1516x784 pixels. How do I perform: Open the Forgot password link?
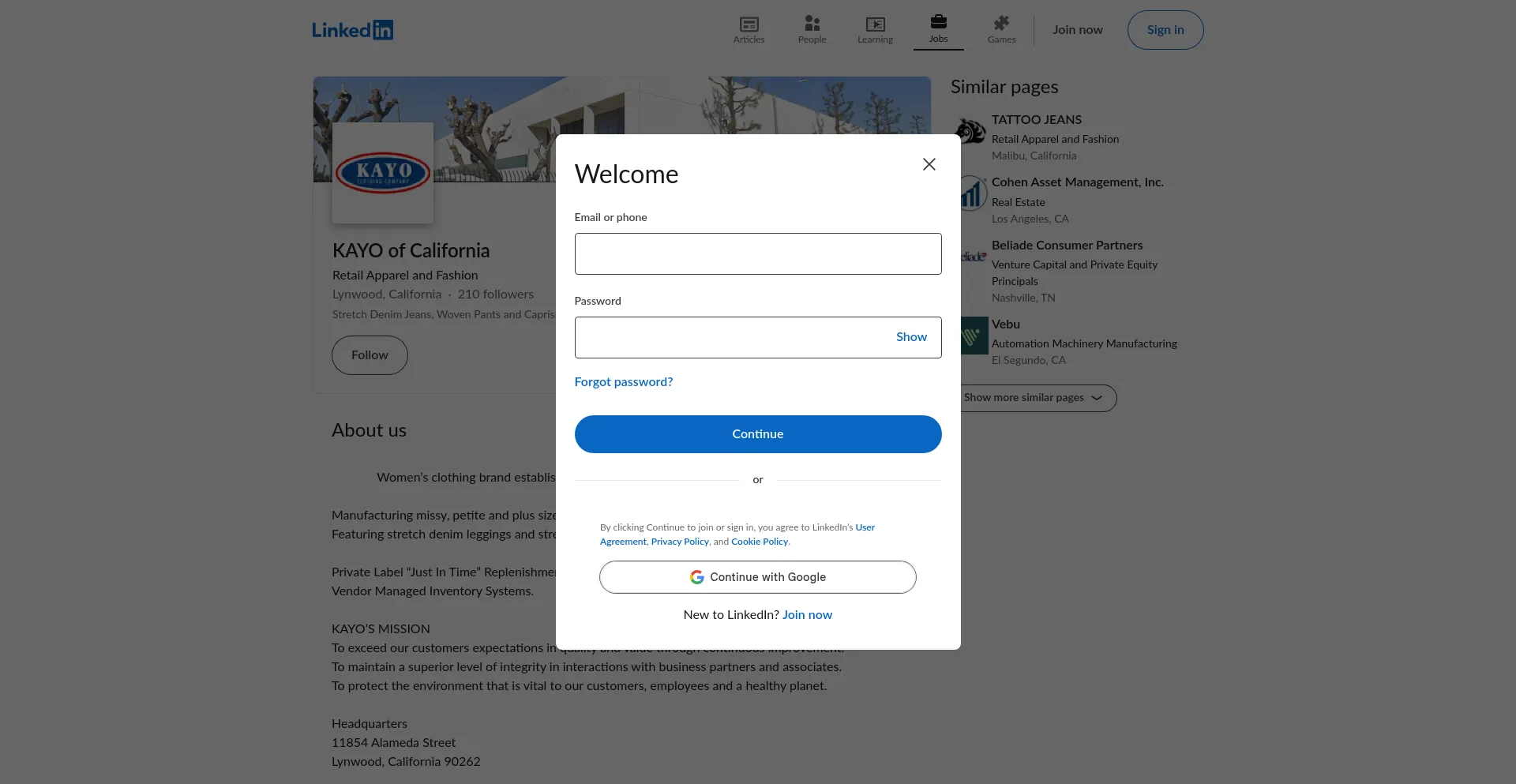(x=623, y=382)
